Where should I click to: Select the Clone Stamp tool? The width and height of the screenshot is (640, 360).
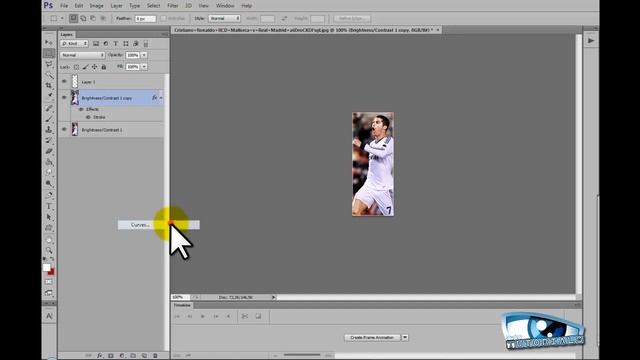(49, 129)
